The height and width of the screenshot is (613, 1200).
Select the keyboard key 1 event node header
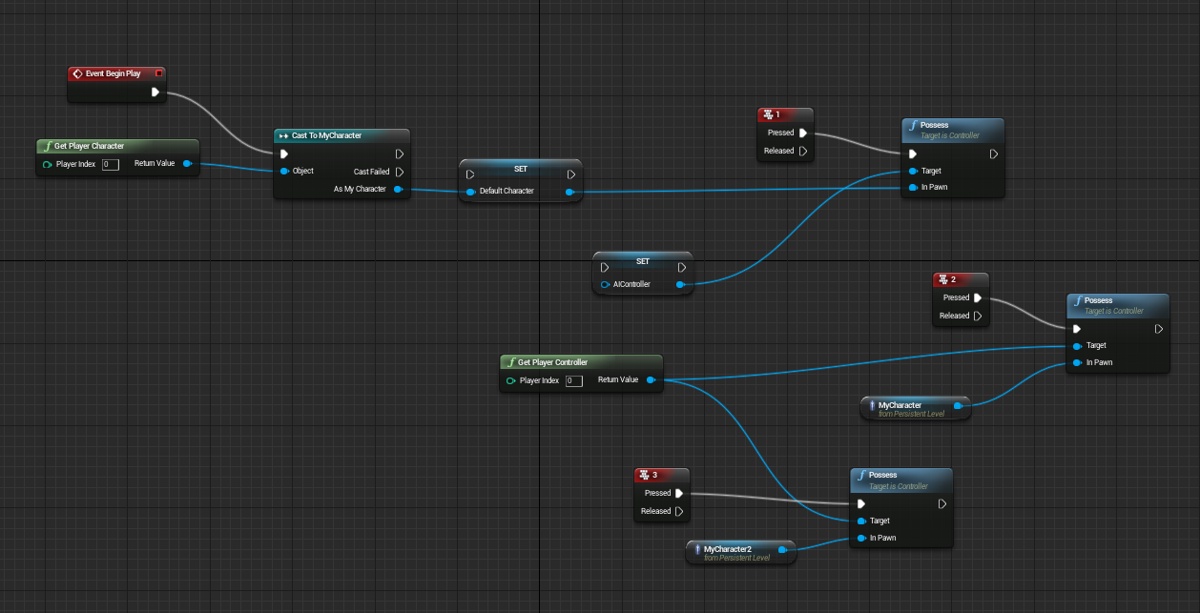point(784,115)
